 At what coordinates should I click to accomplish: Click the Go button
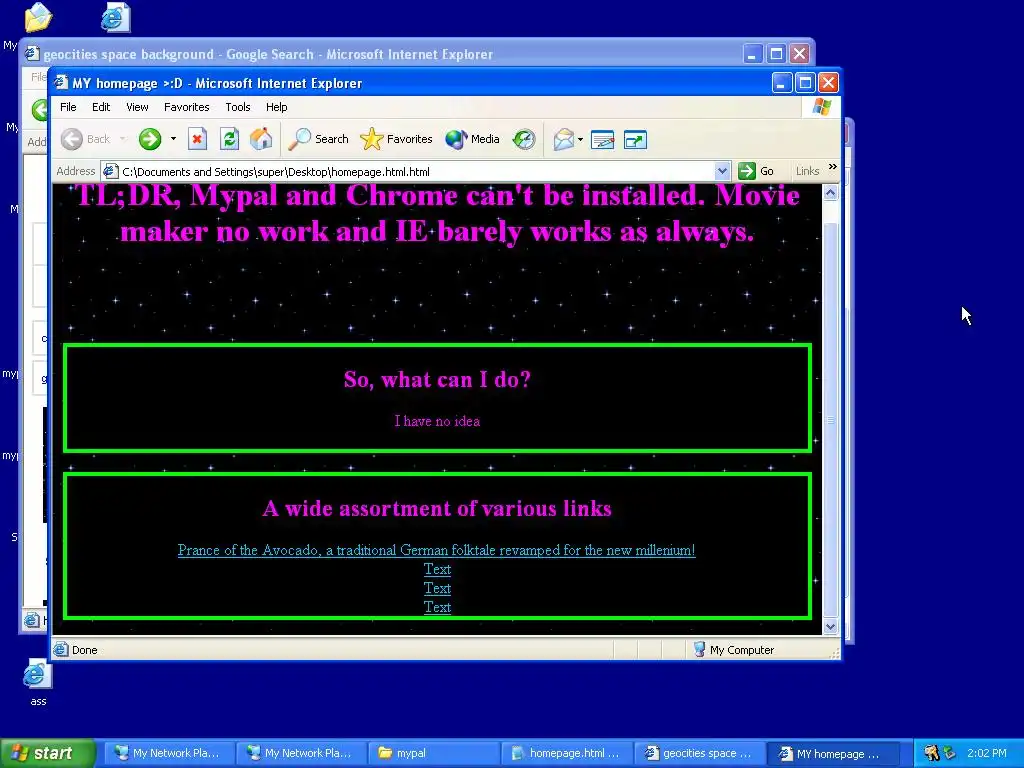coord(756,171)
